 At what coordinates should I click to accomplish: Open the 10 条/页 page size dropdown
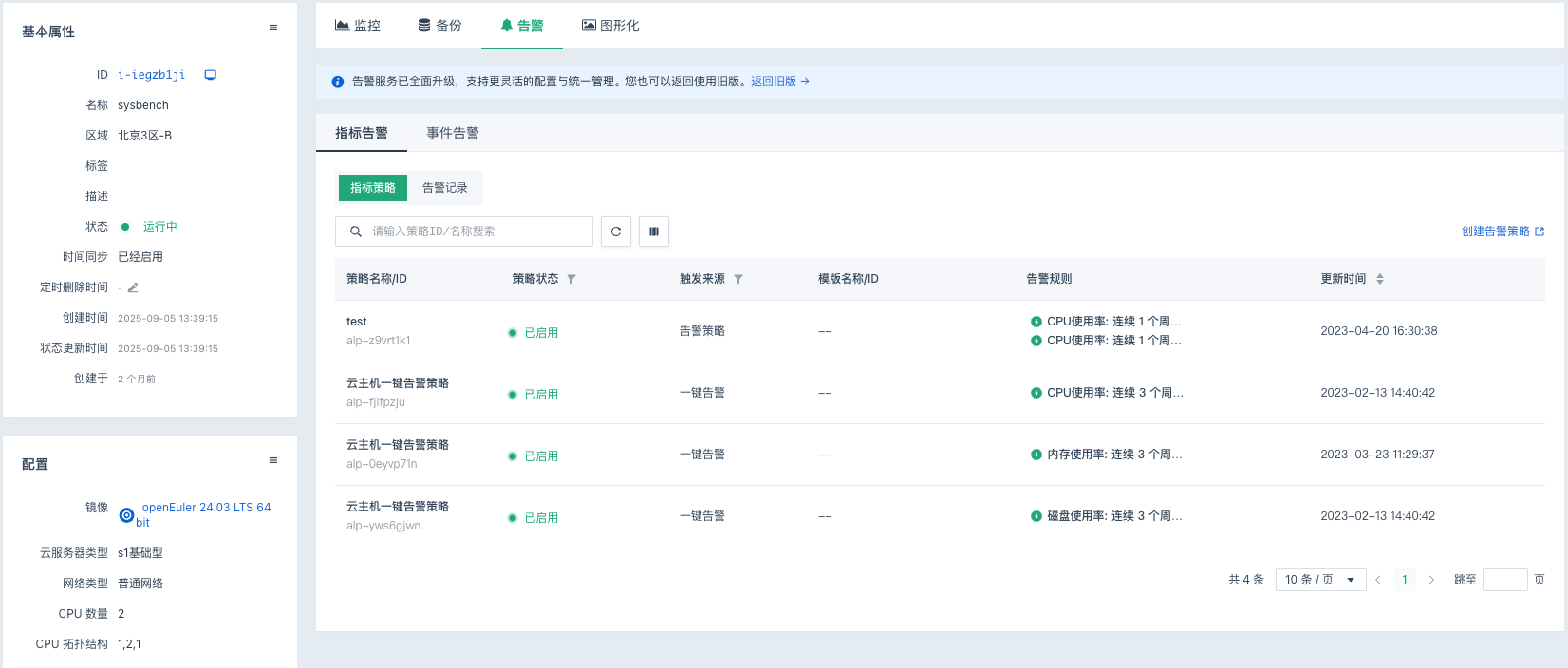coord(1320,580)
